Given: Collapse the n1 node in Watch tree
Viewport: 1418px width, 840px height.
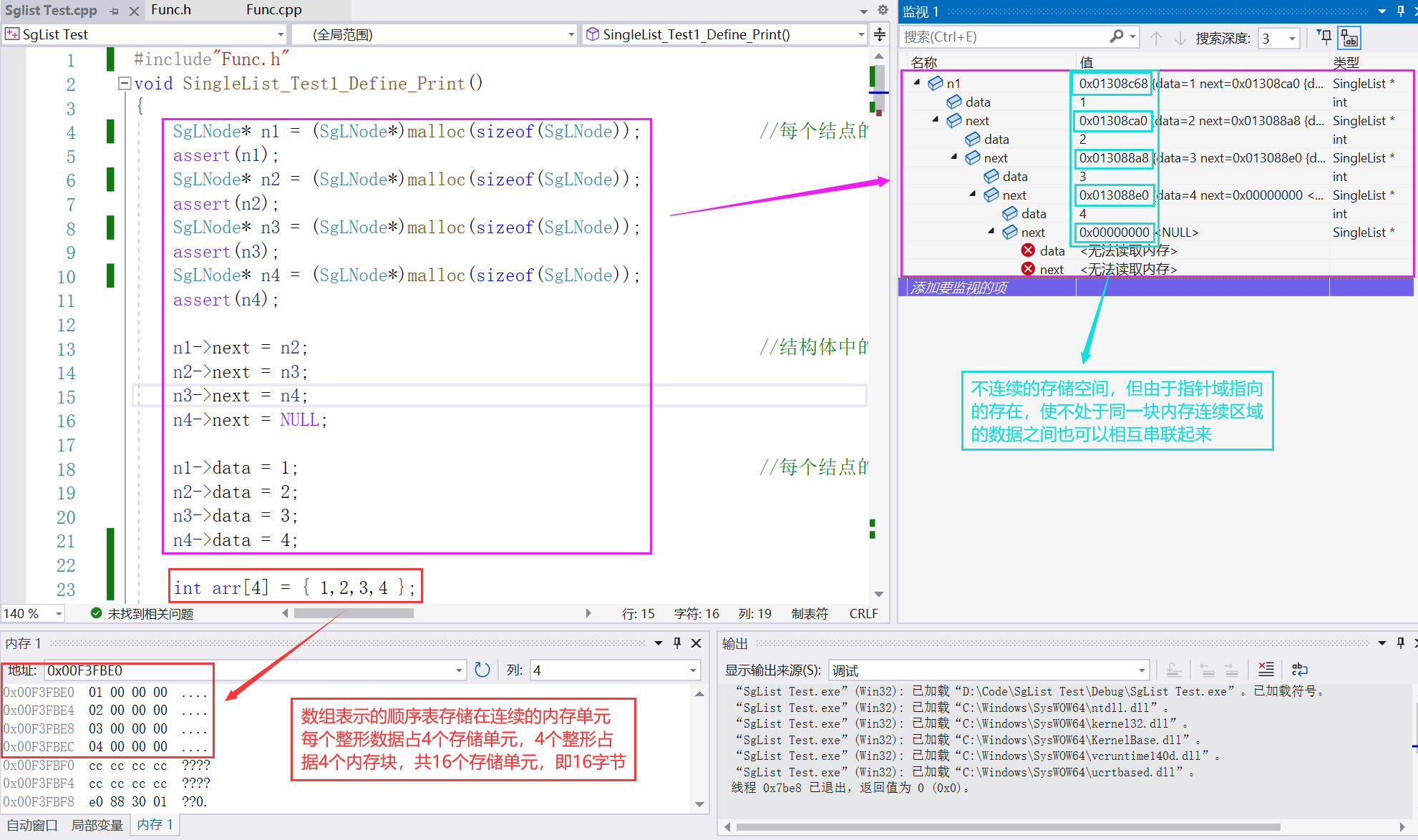Looking at the screenshot, I should 917,83.
